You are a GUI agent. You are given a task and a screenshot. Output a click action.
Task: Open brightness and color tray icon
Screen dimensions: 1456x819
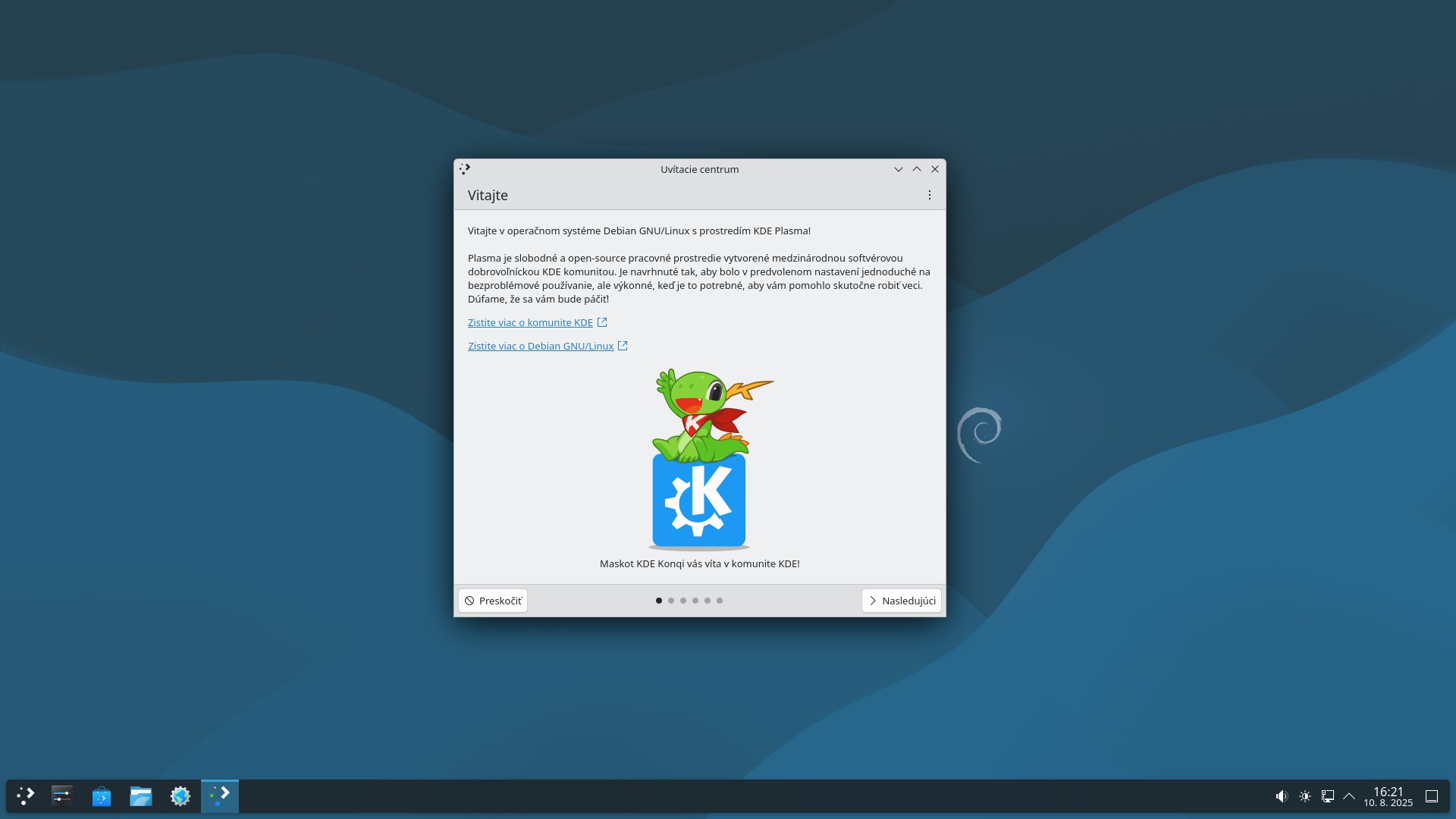click(1305, 796)
